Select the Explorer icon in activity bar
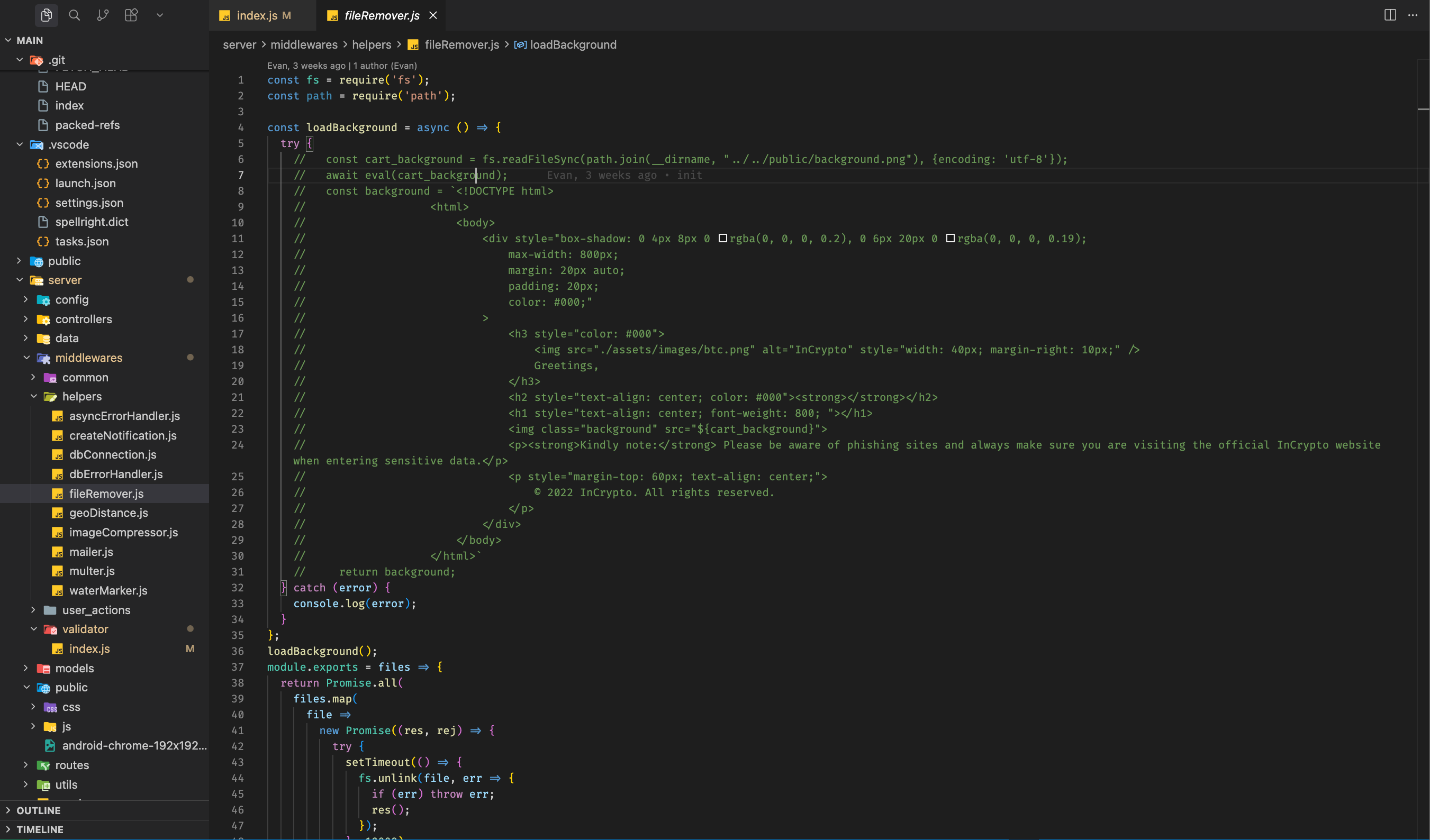 click(46, 15)
